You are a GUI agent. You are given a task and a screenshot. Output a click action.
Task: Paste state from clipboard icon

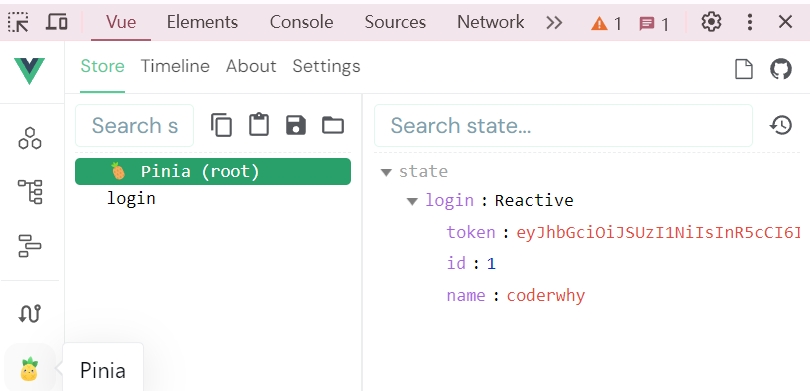pyautogui.click(x=259, y=125)
